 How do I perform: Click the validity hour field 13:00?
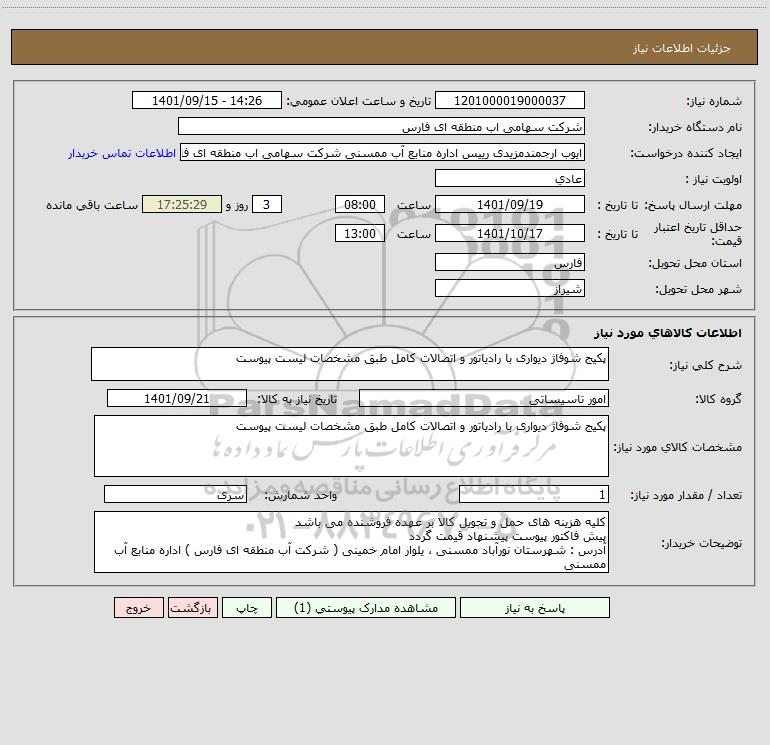[359, 233]
